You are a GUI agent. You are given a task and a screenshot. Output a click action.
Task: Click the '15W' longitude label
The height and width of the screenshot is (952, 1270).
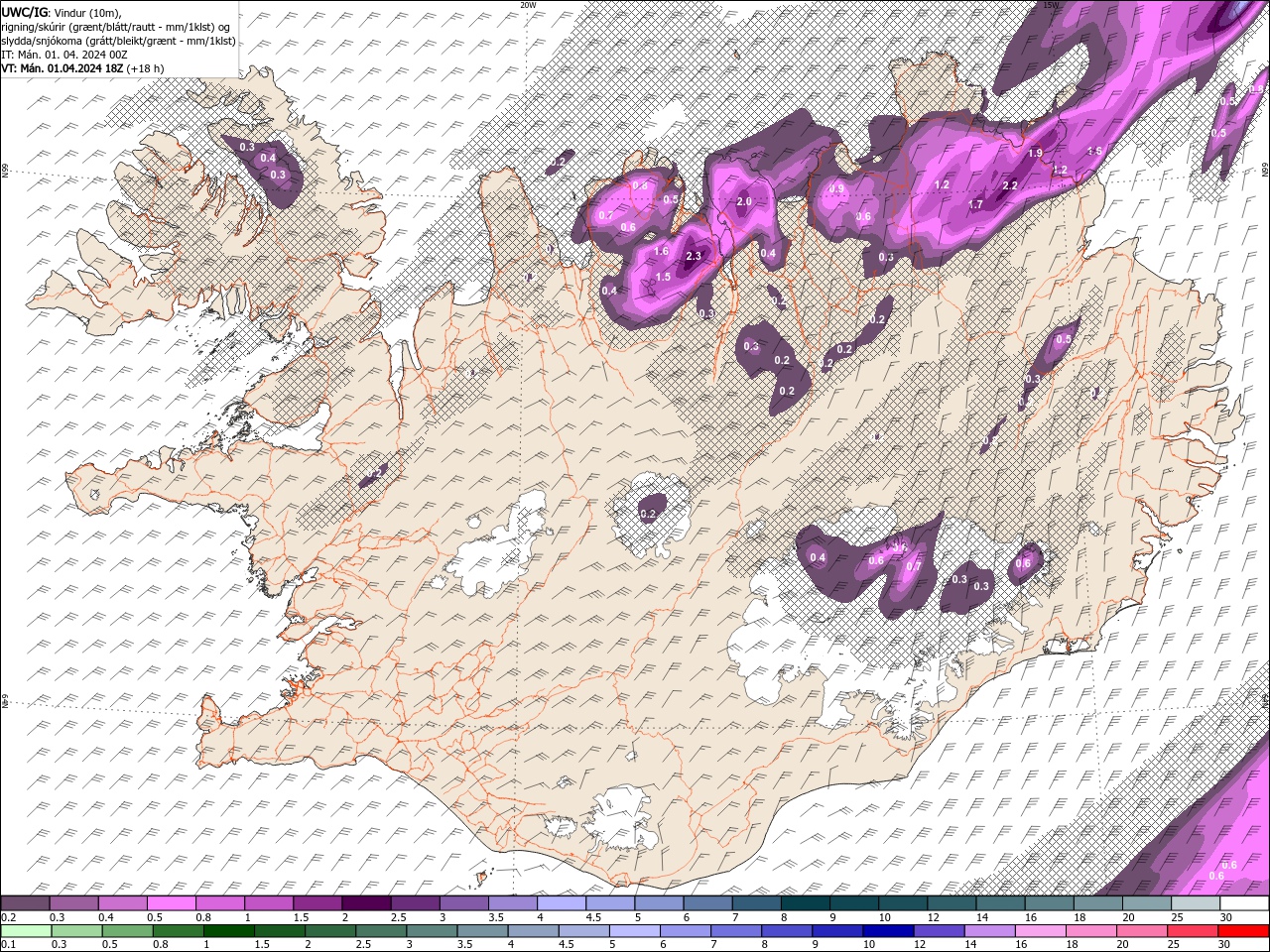point(1052,5)
